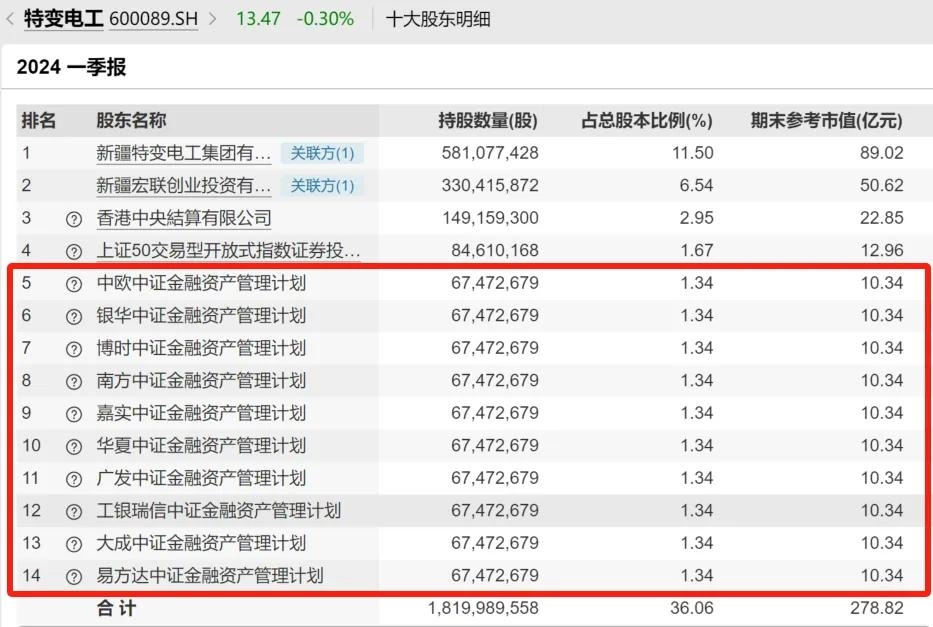Click help icon beside 易方达中证金融资产管理计划
The width and height of the screenshot is (933, 627).
click(74, 577)
